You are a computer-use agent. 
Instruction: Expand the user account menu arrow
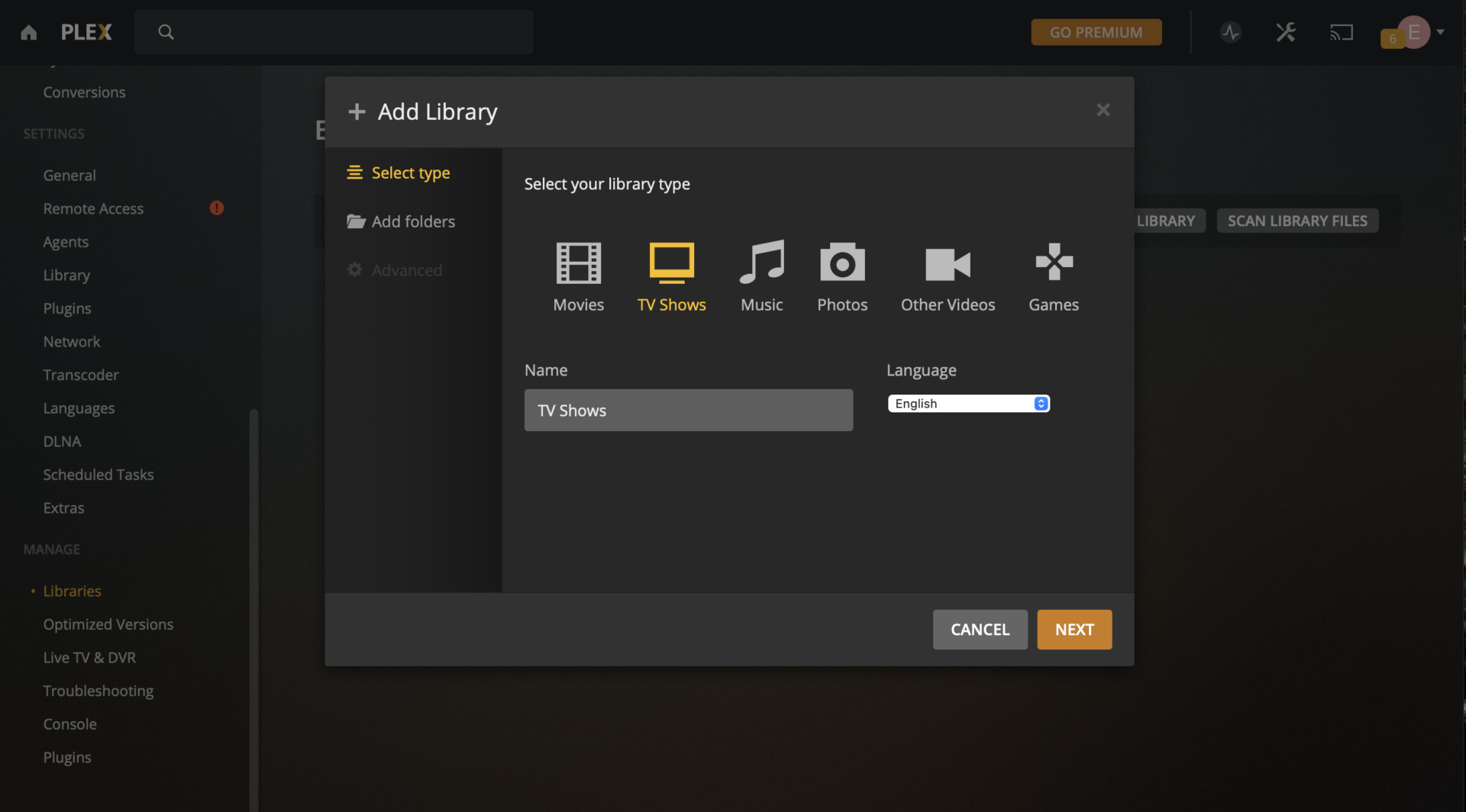(1440, 32)
